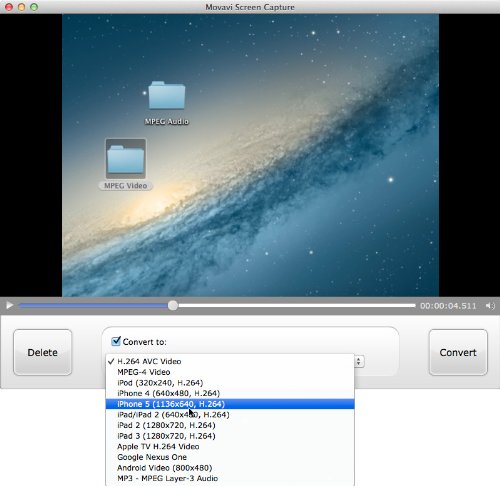Uncheck the Convert to checkbox

(x=116, y=341)
